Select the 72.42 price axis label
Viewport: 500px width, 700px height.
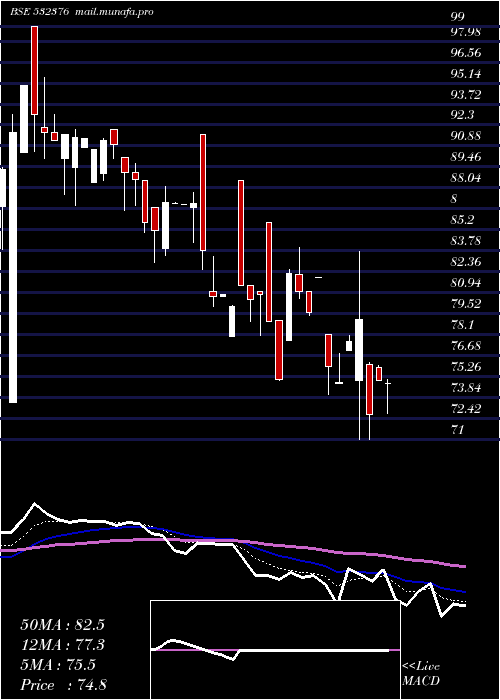[x=466, y=408]
